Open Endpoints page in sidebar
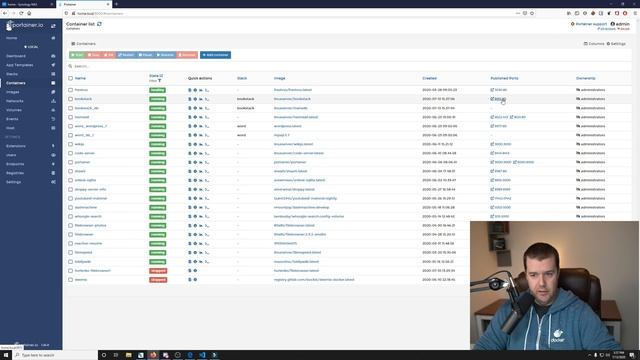The width and height of the screenshot is (640, 360). click(15, 164)
